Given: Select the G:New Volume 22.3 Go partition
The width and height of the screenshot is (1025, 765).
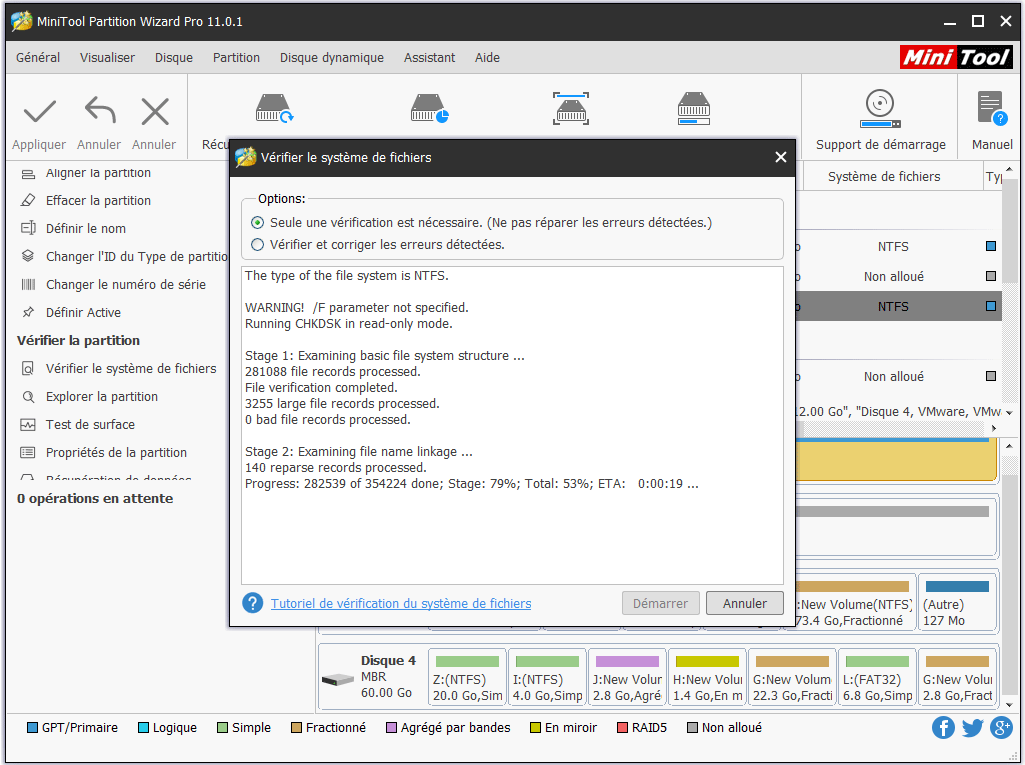Looking at the screenshot, I should pos(792,677).
